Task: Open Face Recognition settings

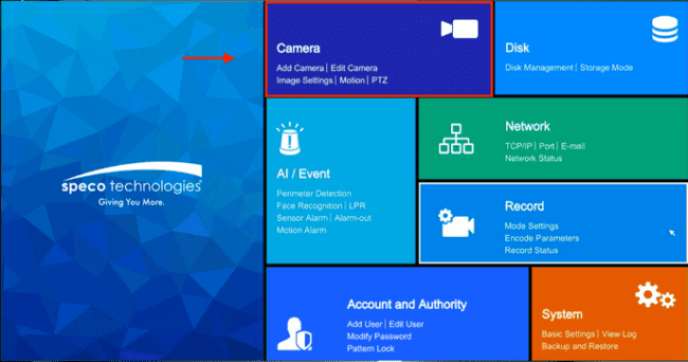Action: pos(309,206)
